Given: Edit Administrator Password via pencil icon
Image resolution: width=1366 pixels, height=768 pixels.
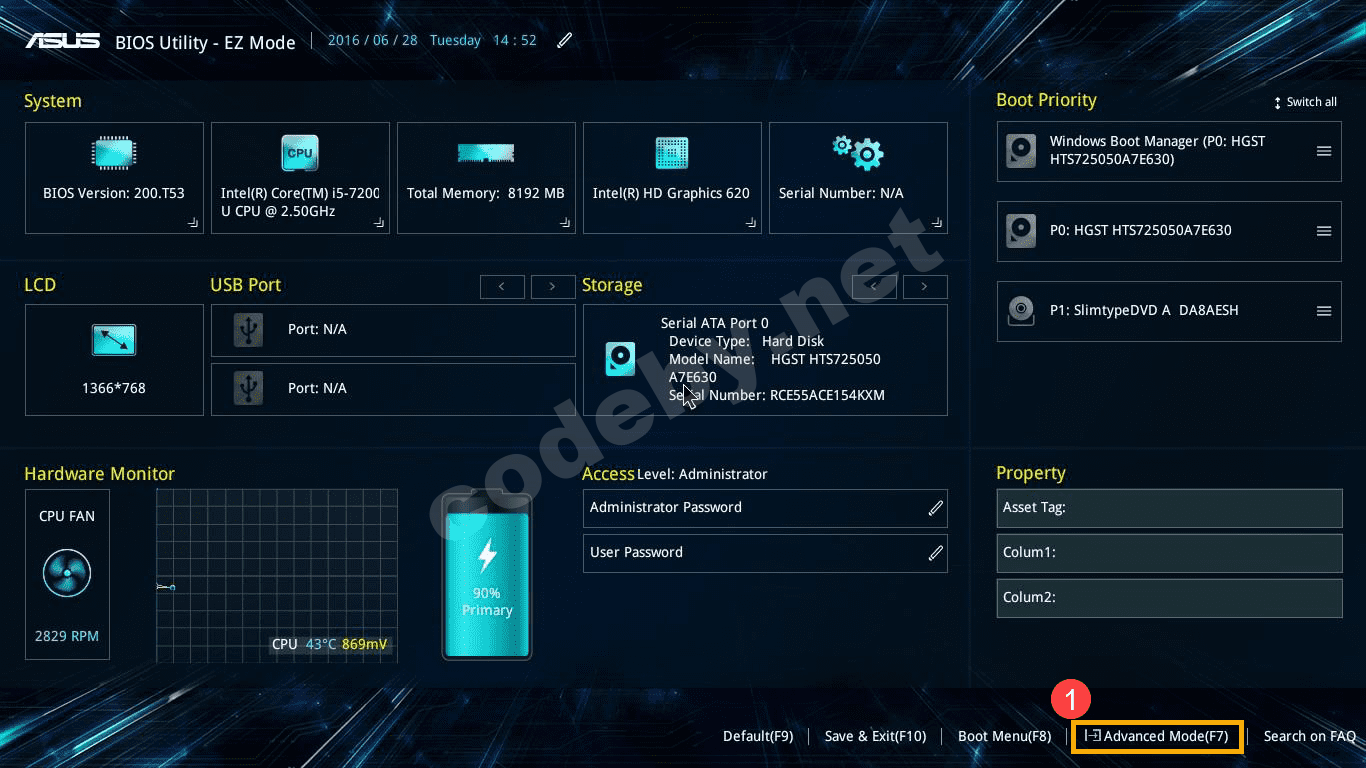Looking at the screenshot, I should pyautogui.click(x=936, y=508).
